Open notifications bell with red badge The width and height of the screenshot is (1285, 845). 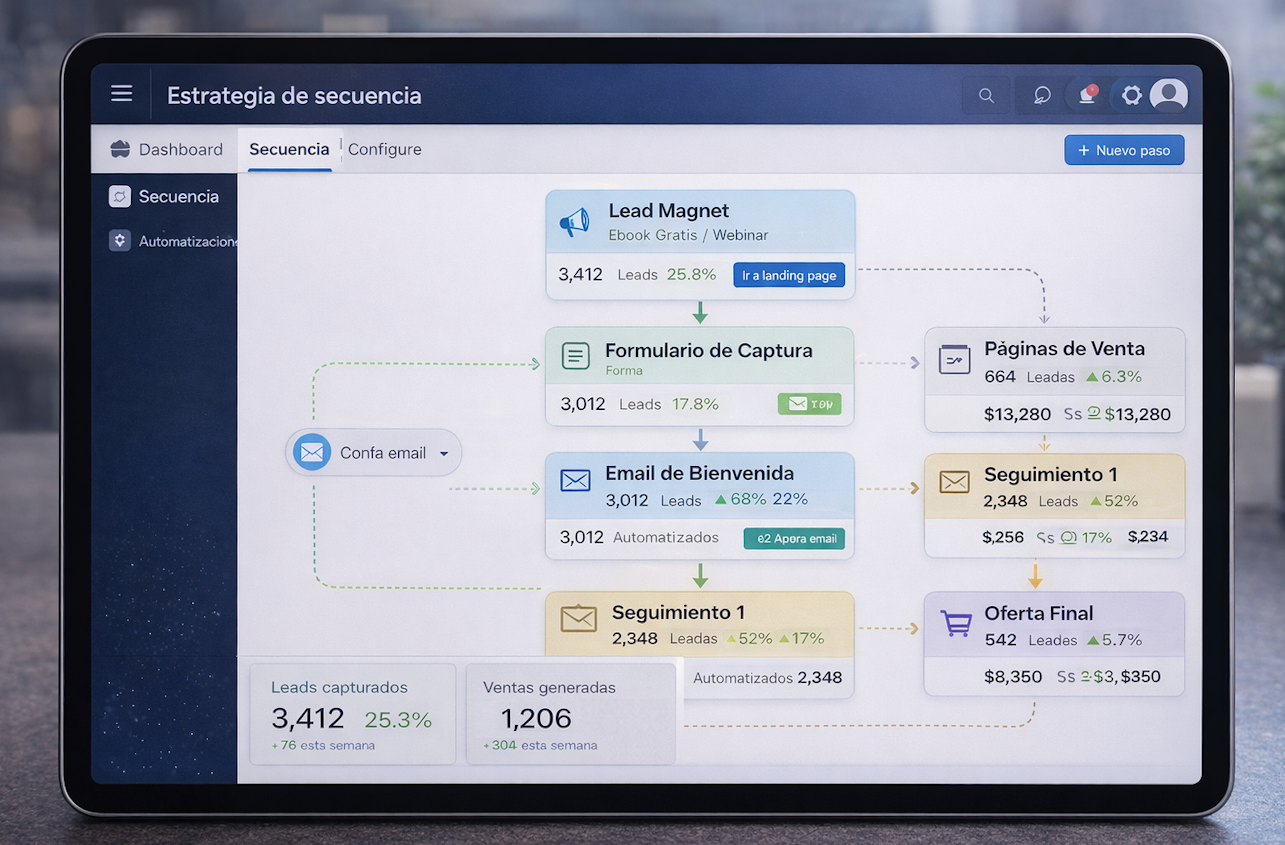pyautogui.click(x=1087, y=95)
